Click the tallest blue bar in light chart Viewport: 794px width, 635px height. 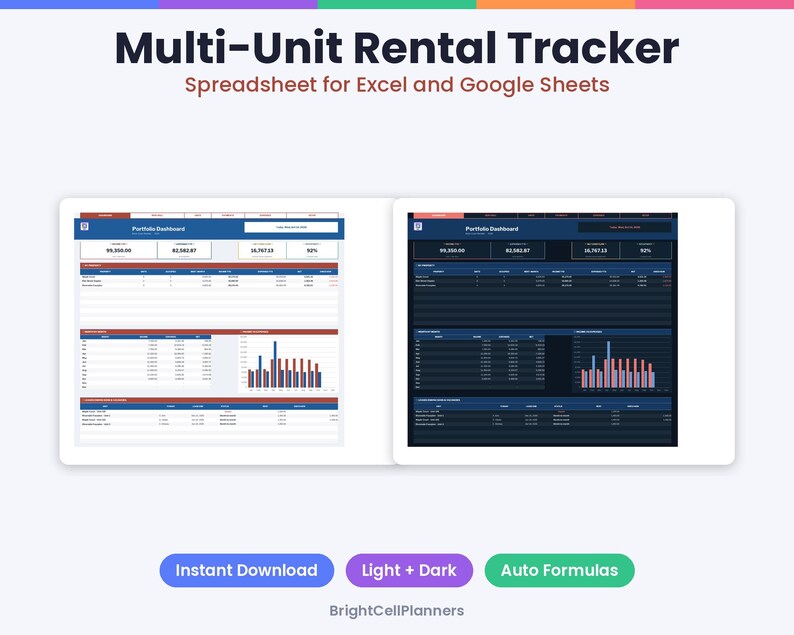point(275,365)
